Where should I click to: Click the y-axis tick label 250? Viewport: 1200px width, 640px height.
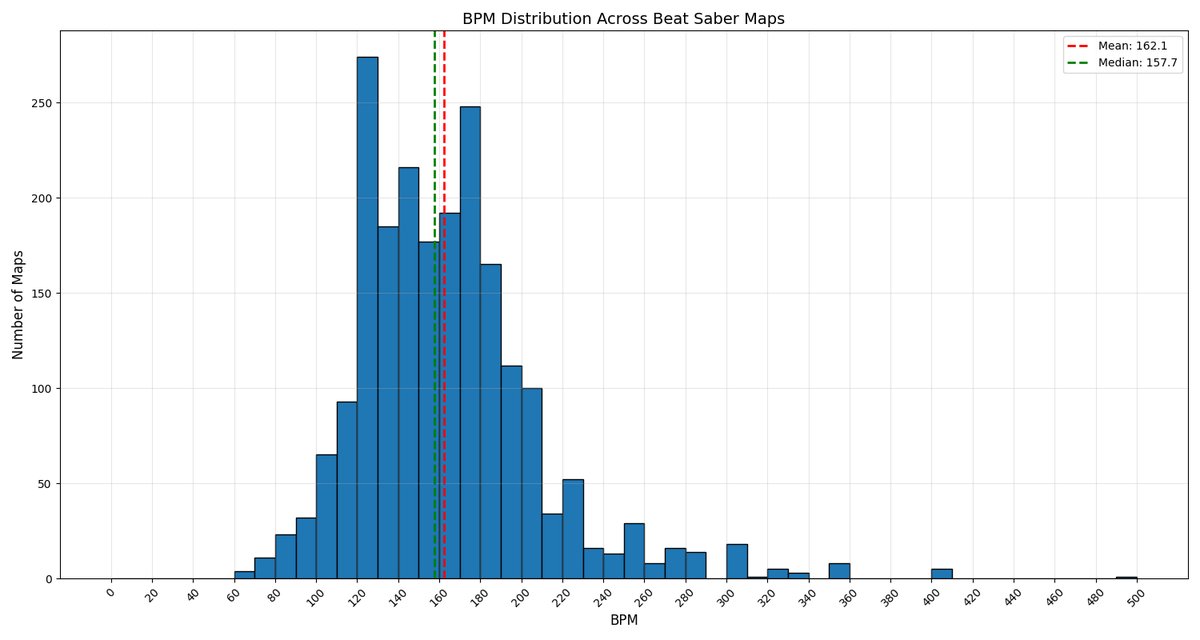click(41, 103)
